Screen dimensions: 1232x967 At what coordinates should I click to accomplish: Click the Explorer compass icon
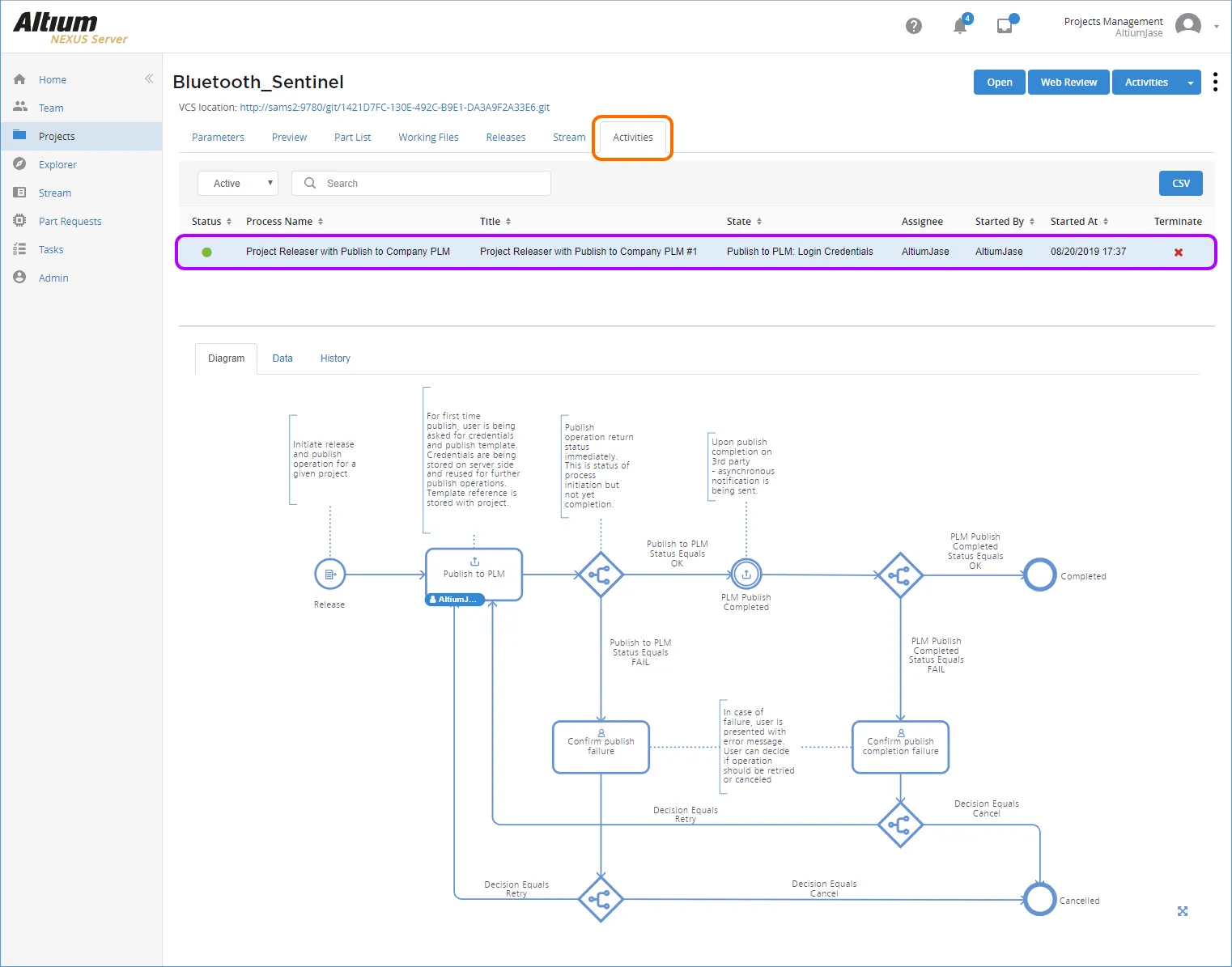[20, 163]
